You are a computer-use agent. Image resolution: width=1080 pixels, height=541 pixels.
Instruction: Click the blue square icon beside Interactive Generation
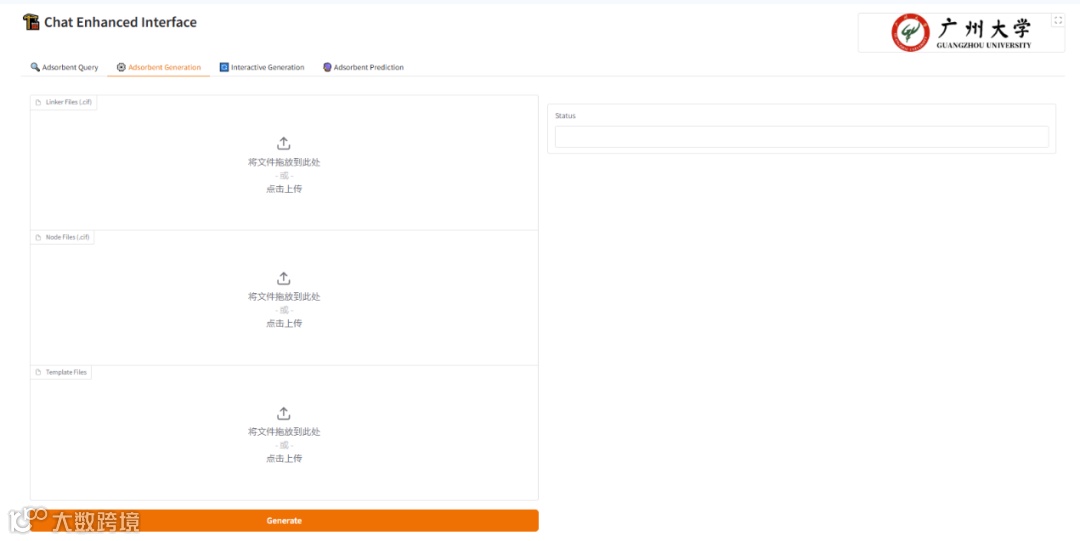(224, 67)
